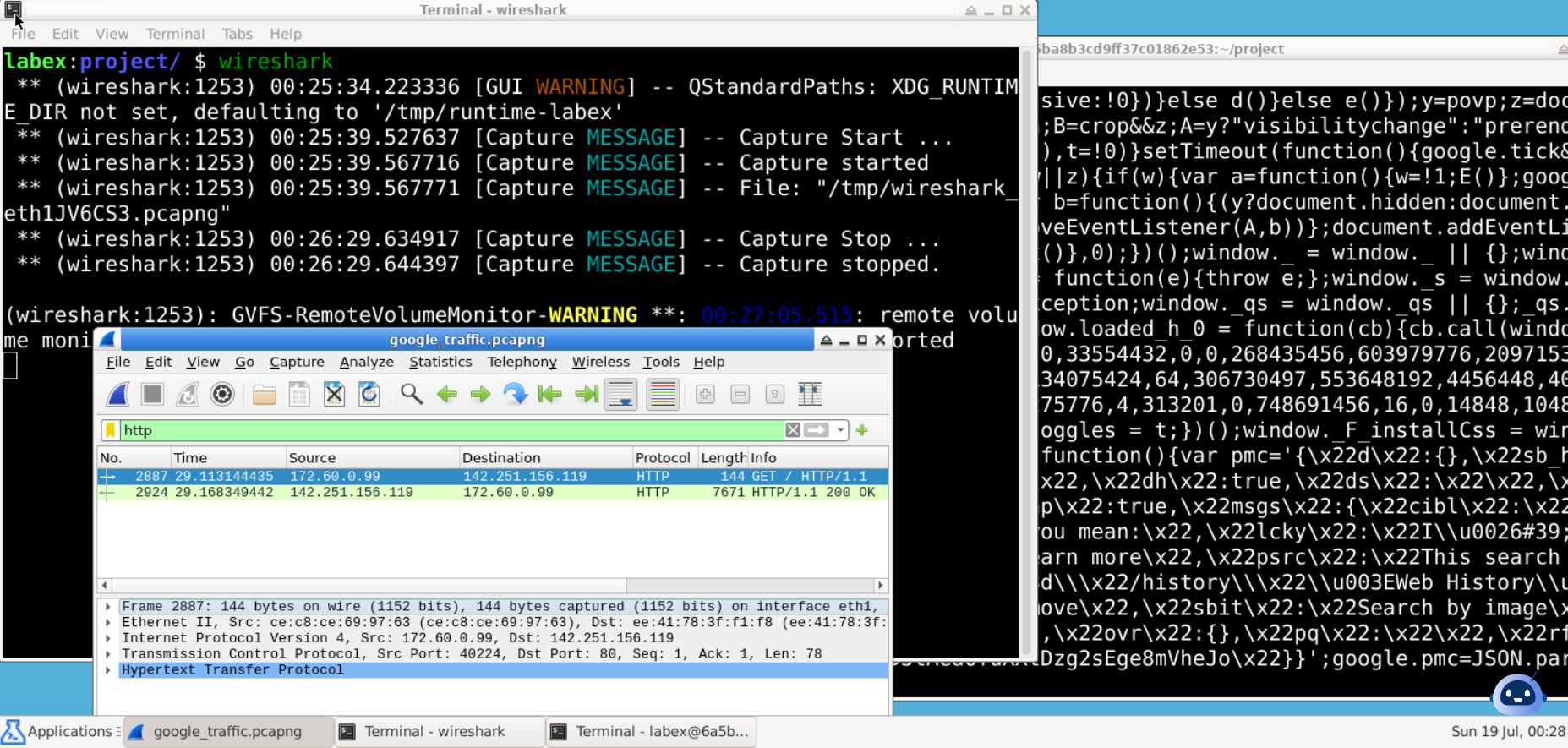The image size is (1568, 748).
Task: Toggle packet list colorization
Action: (663, 394)
